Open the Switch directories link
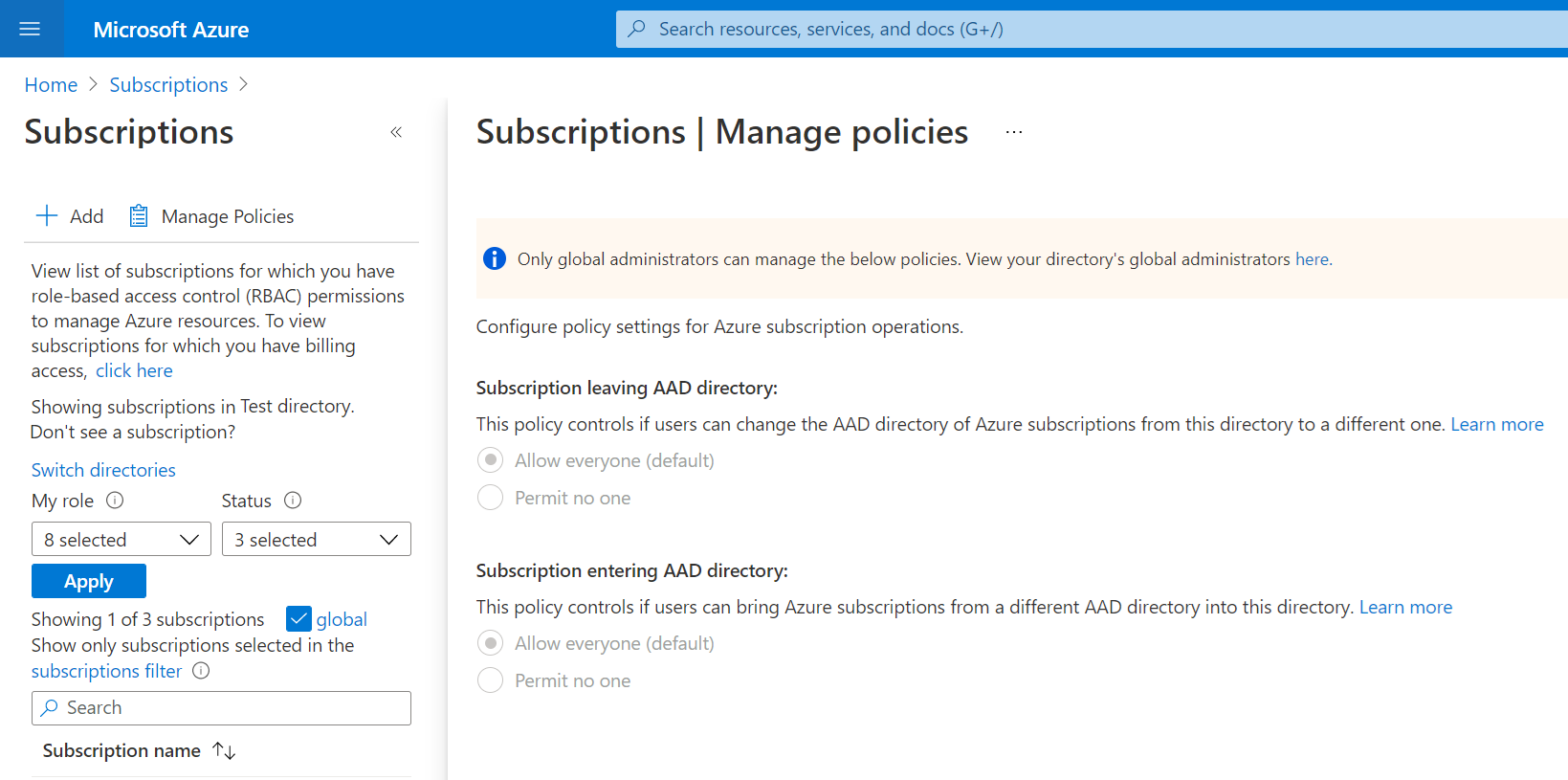Image resolution: width=1568 pixels, height=780 pixels. 103,470
